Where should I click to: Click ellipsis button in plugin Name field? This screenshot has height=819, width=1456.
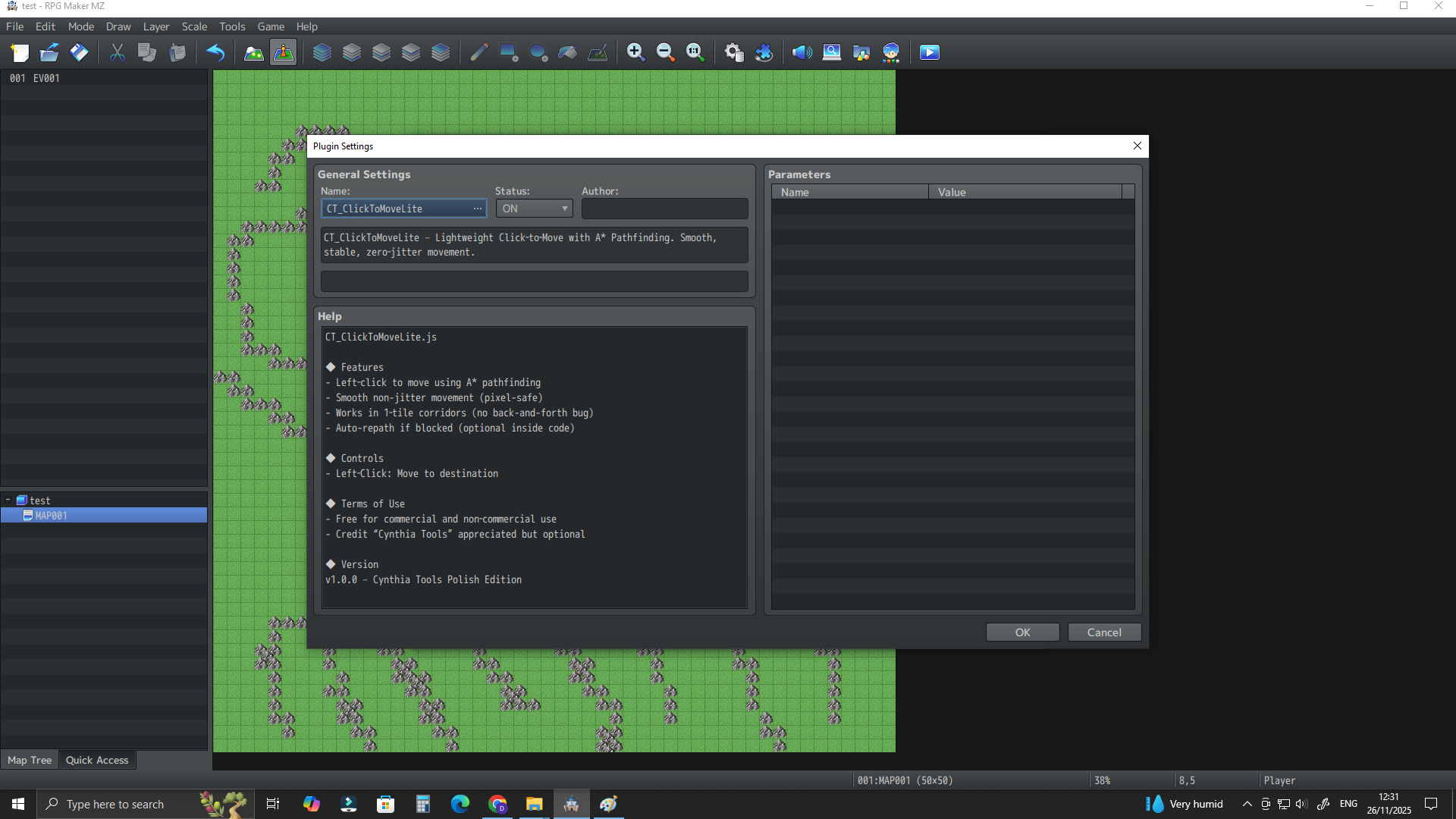click(477, 209)
